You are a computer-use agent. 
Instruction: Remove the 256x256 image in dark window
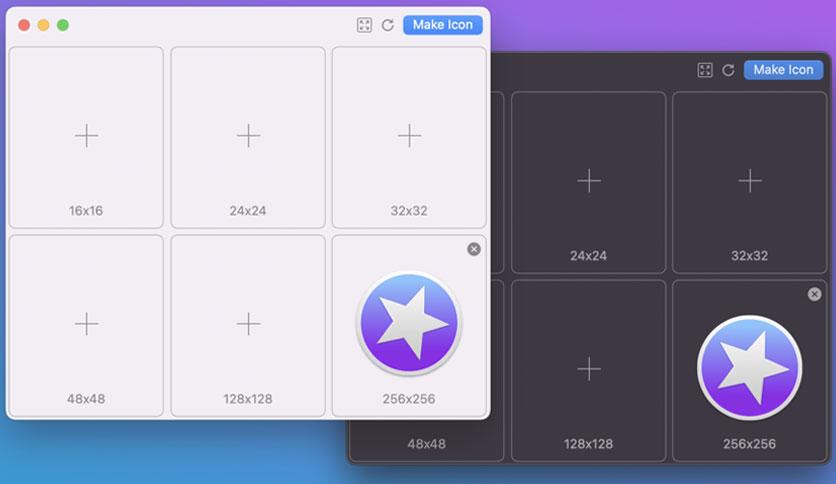coord(814,294)
